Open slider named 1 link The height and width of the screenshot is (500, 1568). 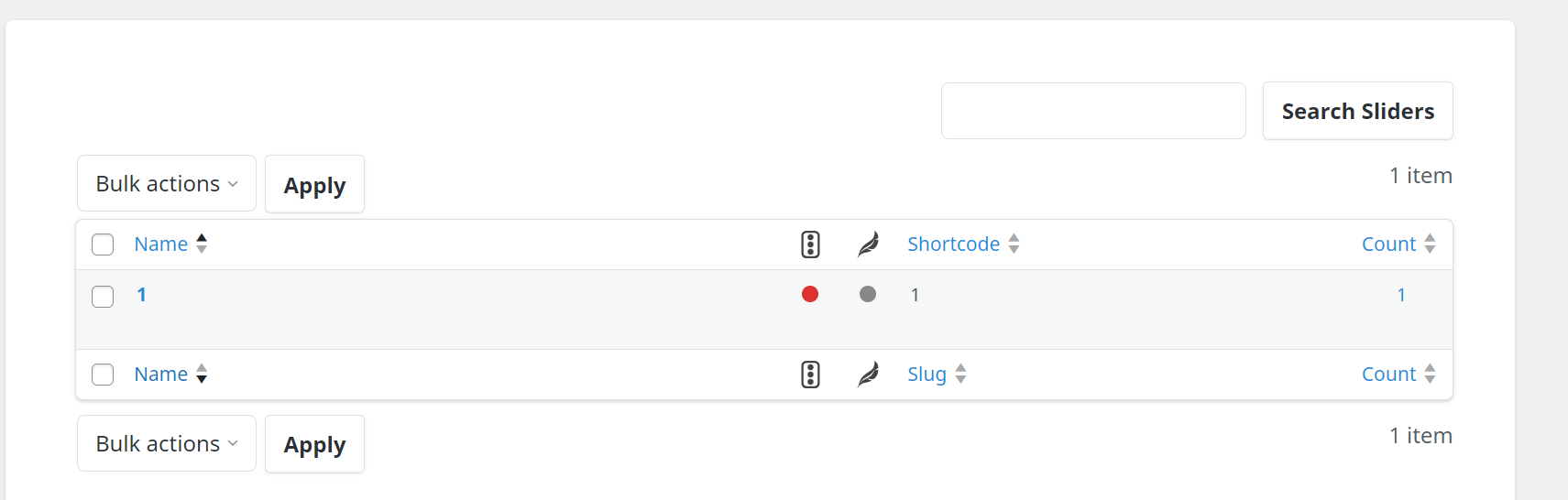tap(141, 295)
